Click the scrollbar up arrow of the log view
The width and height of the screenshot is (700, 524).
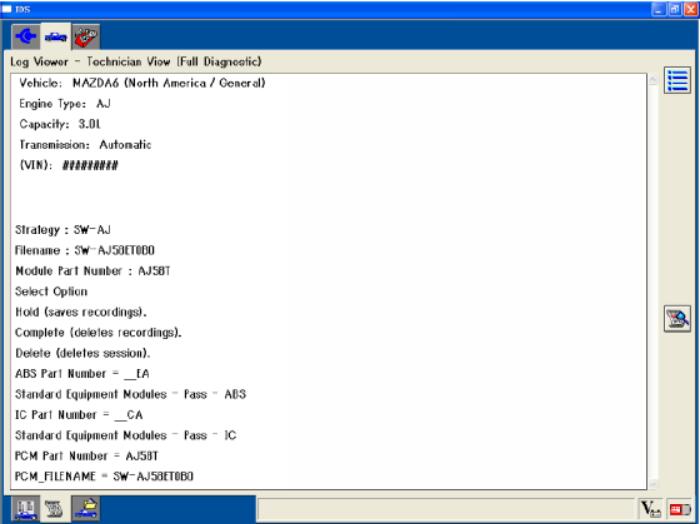[653, 79]
